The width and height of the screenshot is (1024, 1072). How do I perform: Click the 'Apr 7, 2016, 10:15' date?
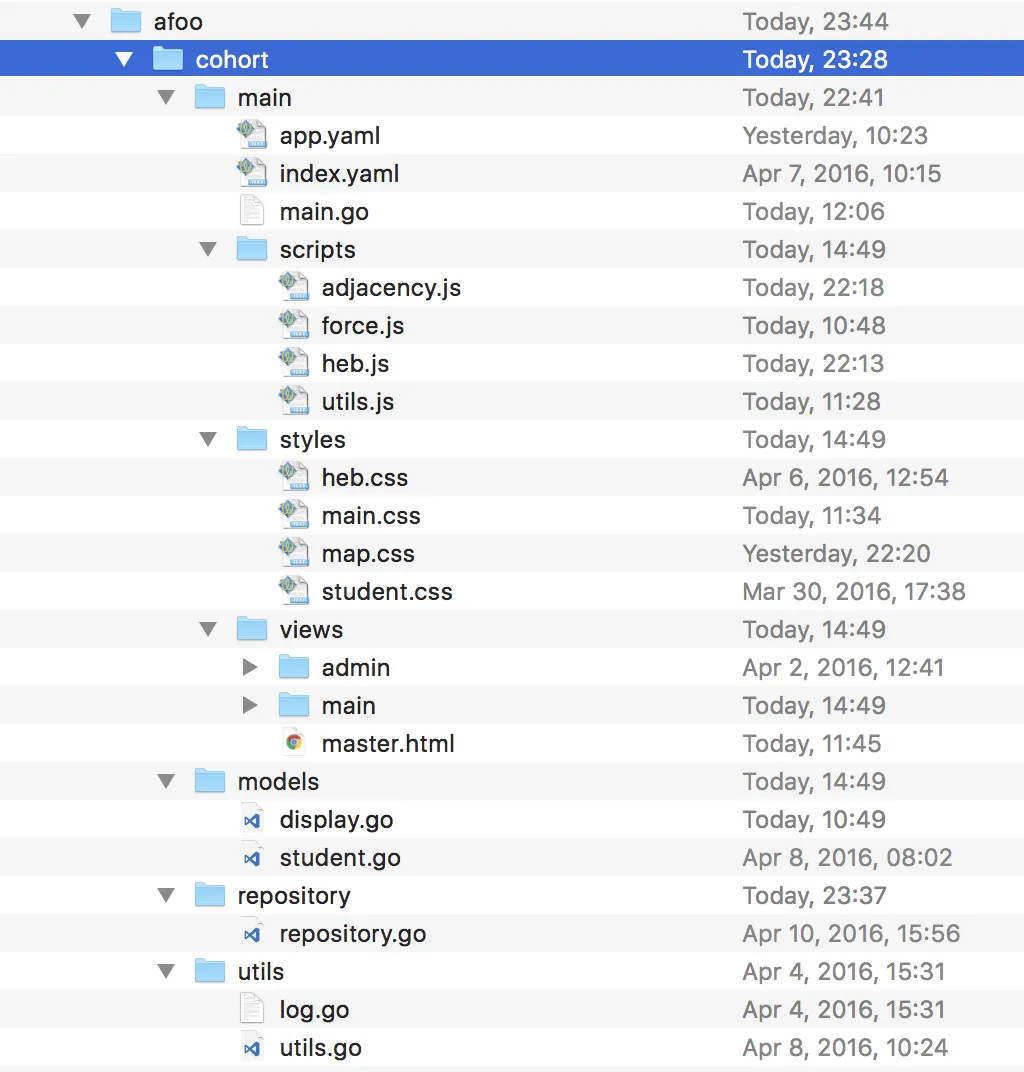pyautogui.click(x=841, y=174)
